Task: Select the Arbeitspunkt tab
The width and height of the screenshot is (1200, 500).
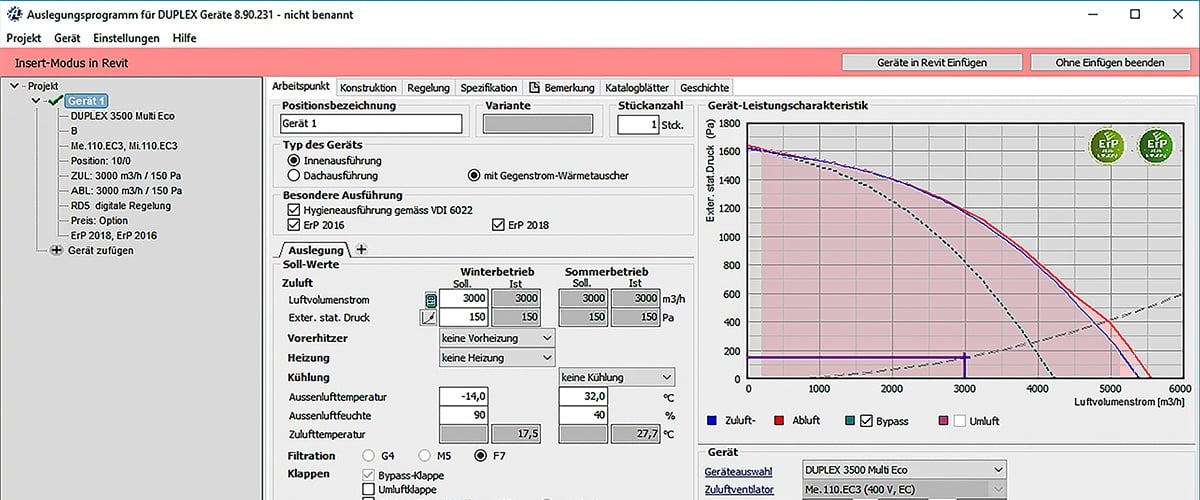Action: (302, 87)
